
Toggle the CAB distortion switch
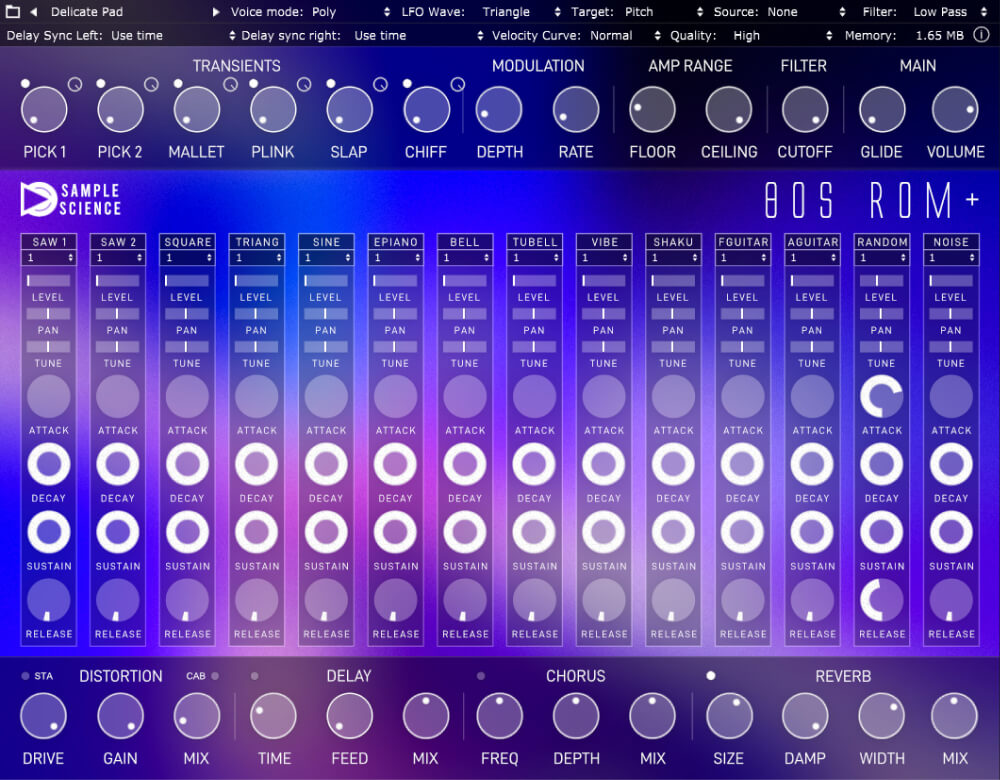click(215, 676)
